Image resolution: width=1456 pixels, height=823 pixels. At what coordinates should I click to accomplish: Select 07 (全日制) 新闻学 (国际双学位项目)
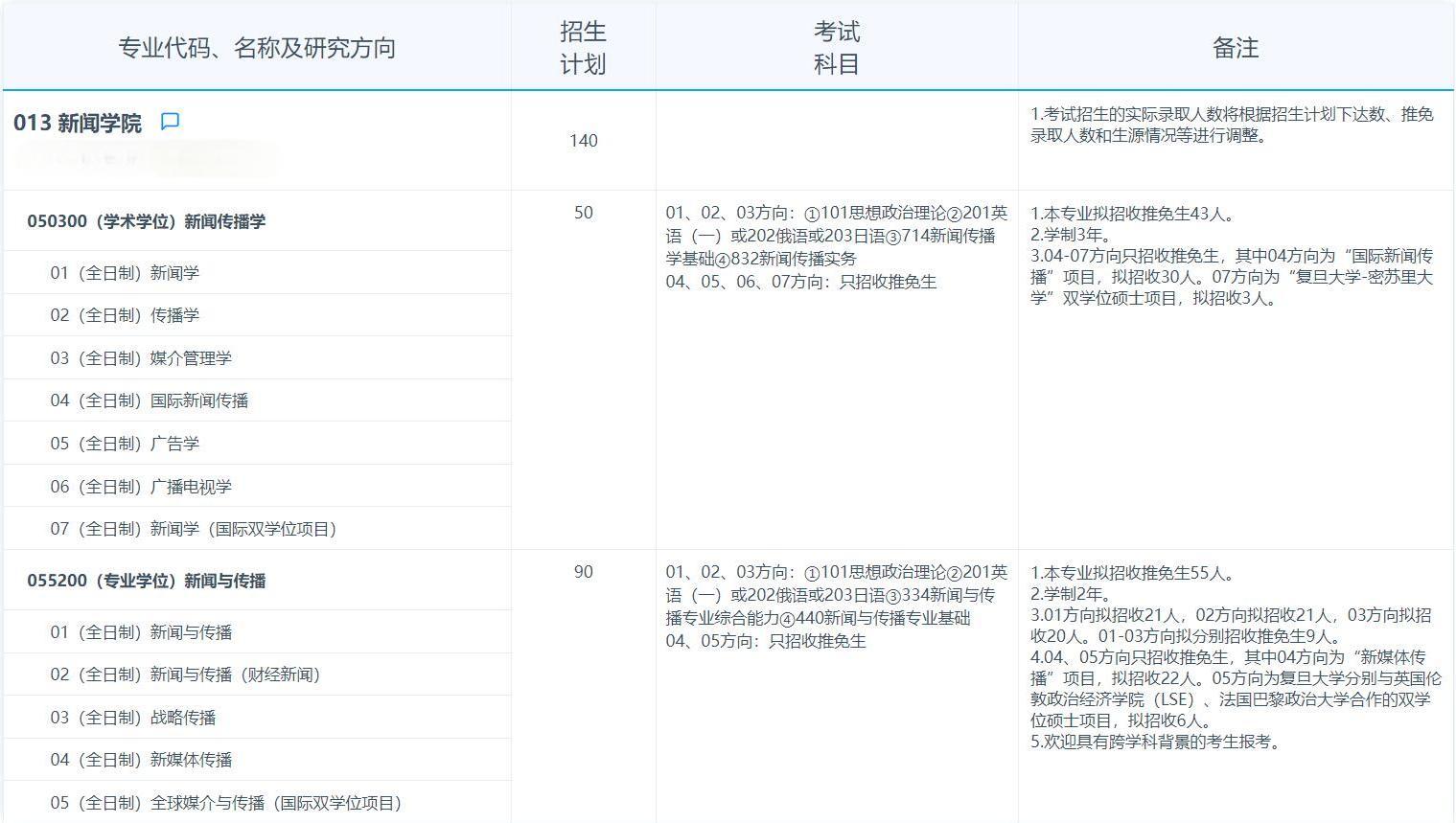(194, 528)
